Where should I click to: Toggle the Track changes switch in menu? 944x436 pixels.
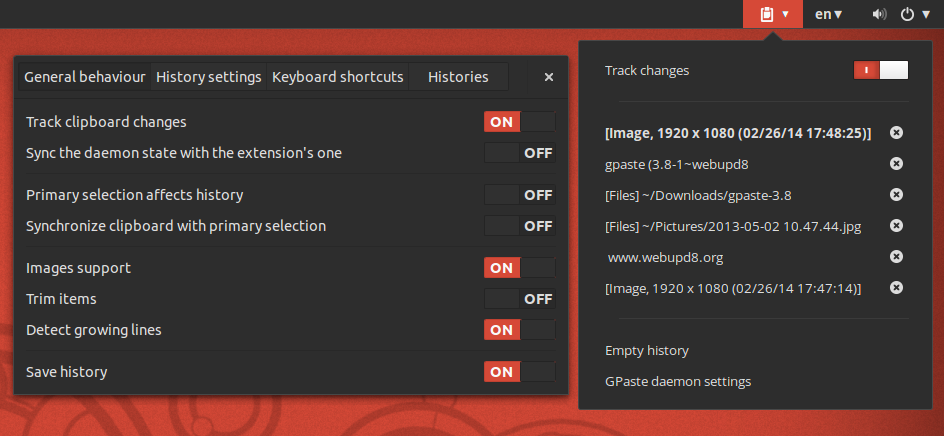[880, 70]
